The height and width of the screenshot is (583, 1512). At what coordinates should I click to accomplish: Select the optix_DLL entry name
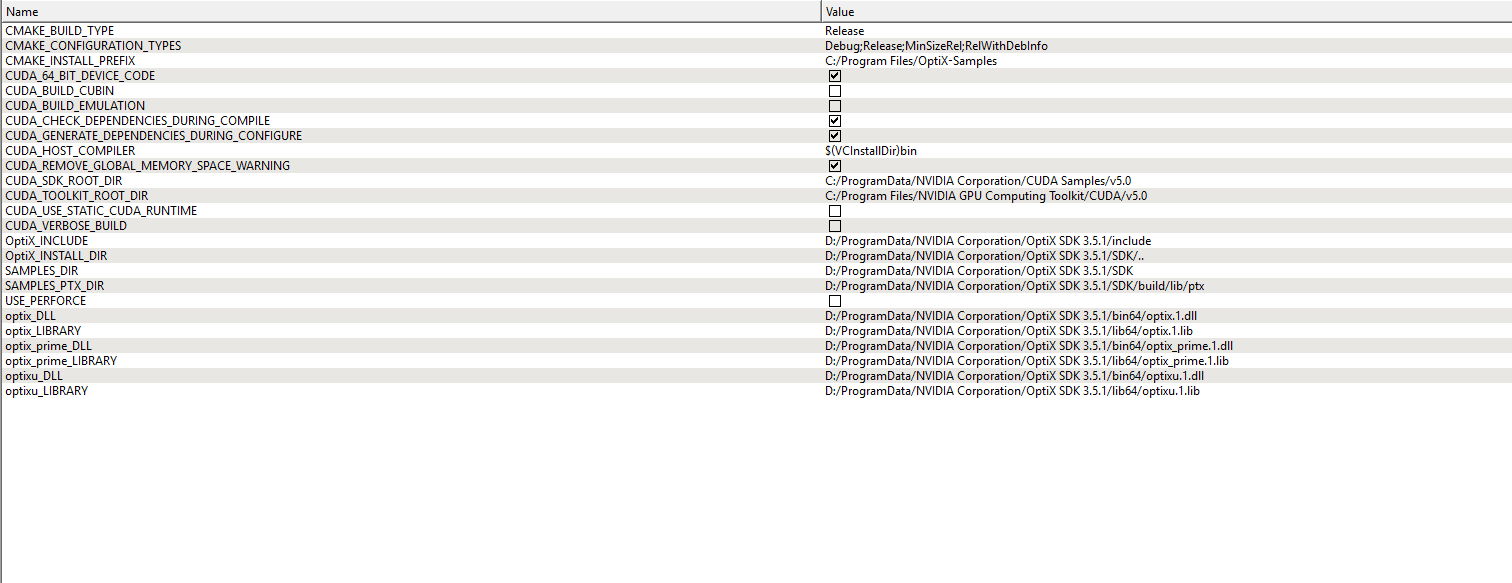click(x=31, y=316)
